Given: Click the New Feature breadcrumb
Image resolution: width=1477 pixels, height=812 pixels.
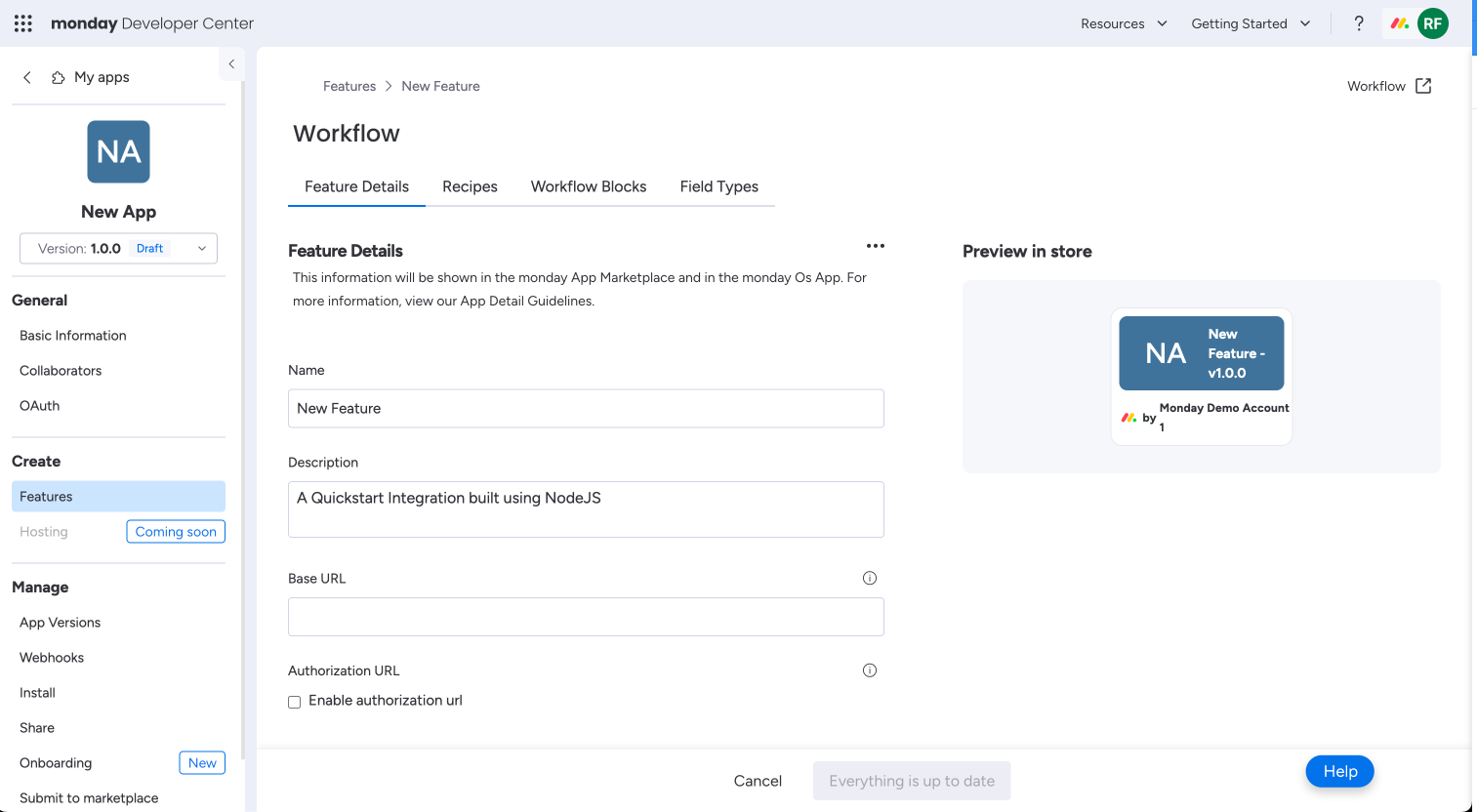Looking at the screenshot, I should [440, 86].
